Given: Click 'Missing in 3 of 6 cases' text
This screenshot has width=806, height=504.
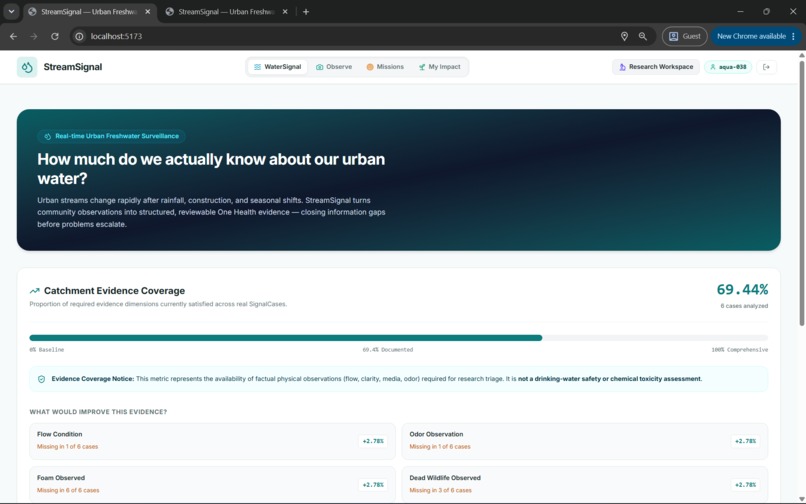Looking at the screenshot, I should tap(441, 491).
